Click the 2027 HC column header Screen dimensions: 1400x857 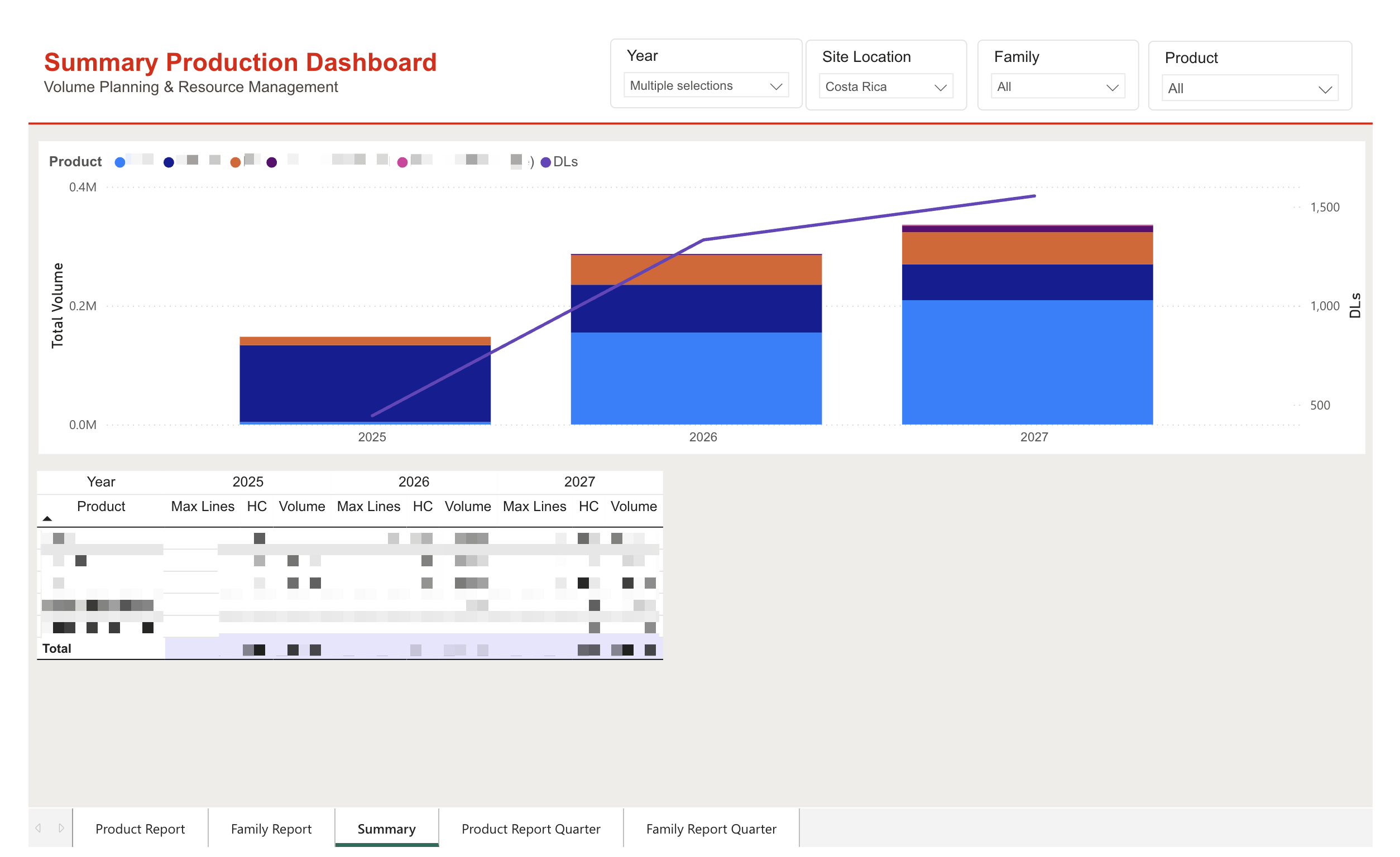(x=588, y=506)
